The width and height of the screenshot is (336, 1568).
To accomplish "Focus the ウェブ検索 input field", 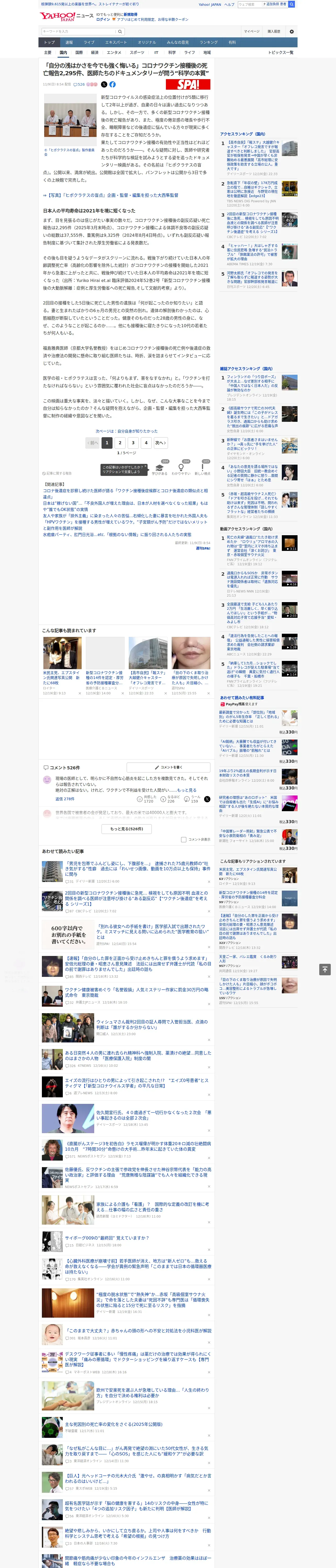I will click(249, 4).
